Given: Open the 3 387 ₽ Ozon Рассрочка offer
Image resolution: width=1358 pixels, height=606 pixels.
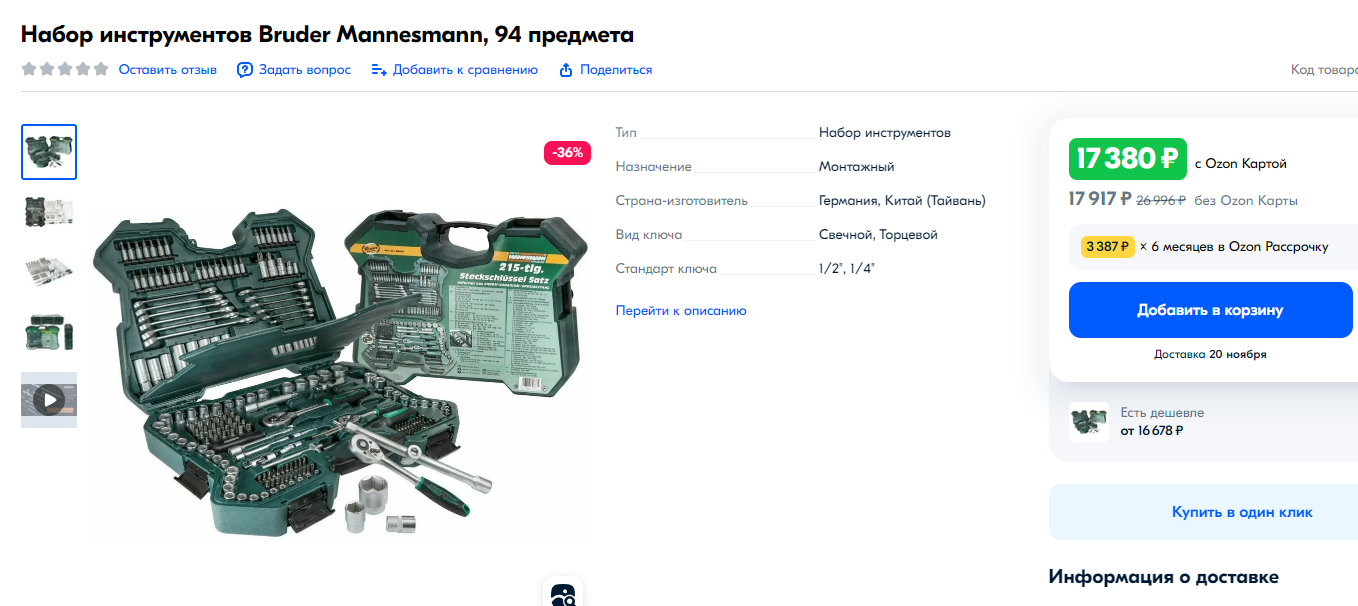Looking at the screenshot, I should point(1210,246).
